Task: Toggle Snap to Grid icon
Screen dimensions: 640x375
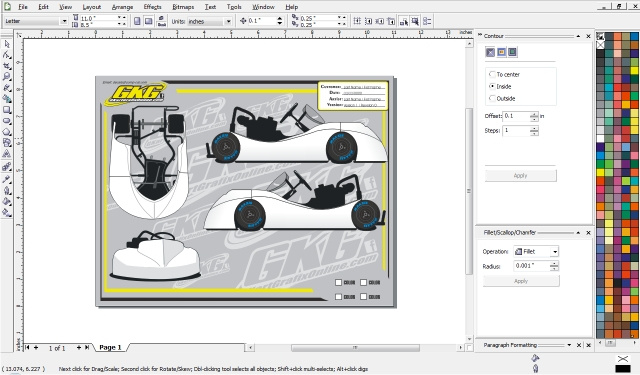Action: coord(357,21)
